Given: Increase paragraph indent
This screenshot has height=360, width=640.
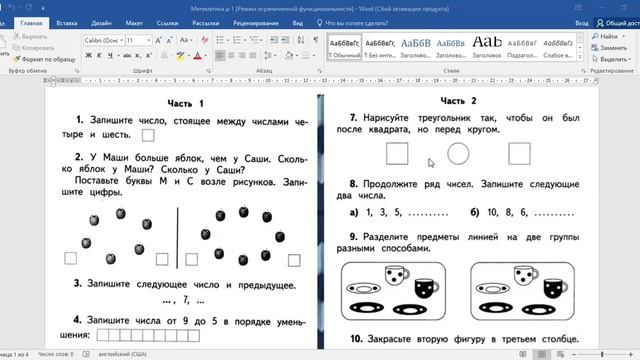Looking at the screenshot, I should pyautogui.click(x=285, y=40).
